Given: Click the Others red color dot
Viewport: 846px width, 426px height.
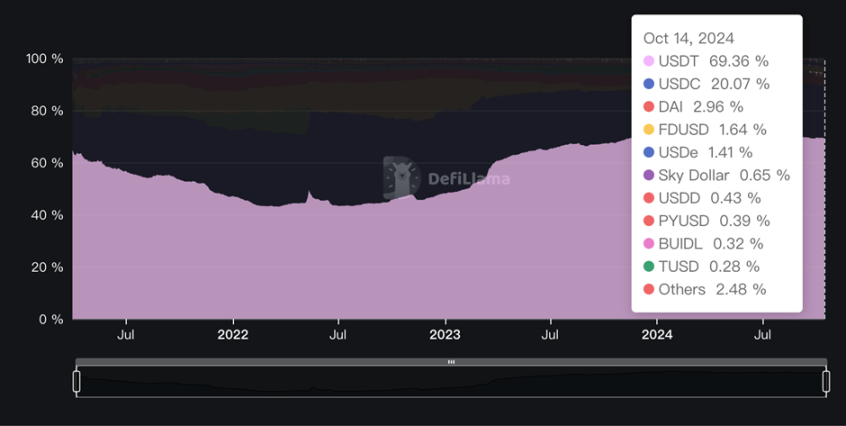Looking at the screenshot, I should coord(649,290).
